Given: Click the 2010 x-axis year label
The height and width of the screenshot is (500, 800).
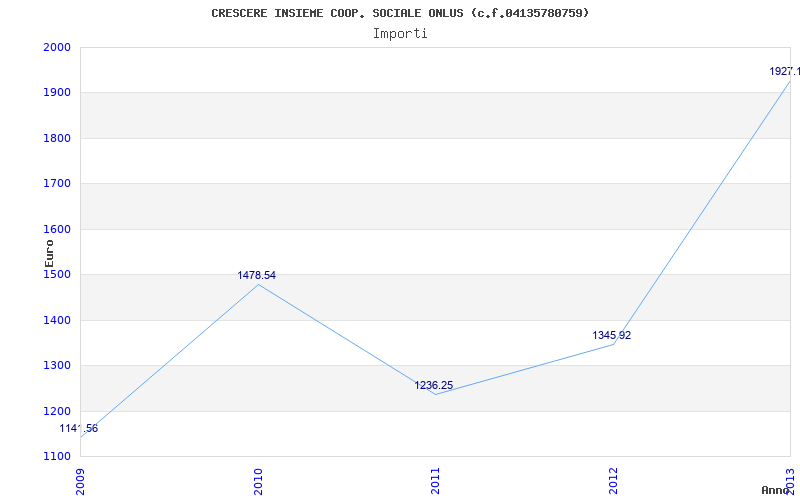Looking at the screenshot, I should (259, 481).
